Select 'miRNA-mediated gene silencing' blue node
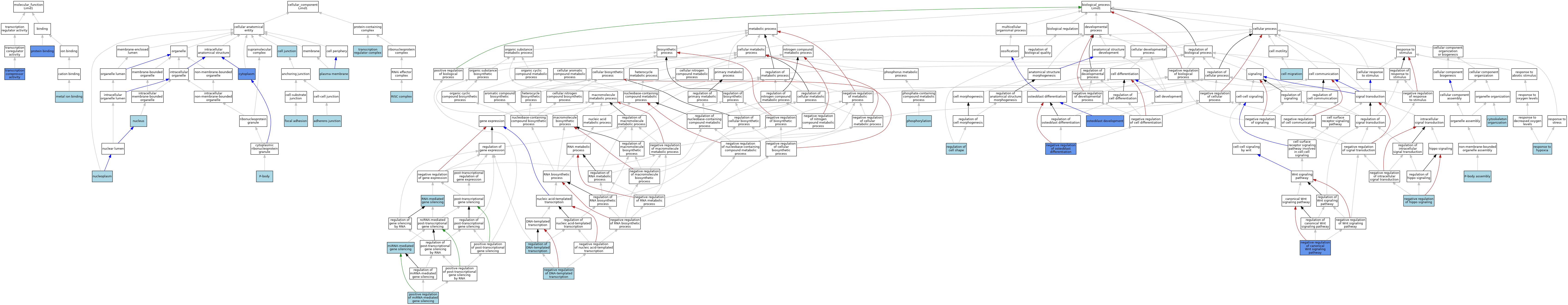The width and height of the screenshot is (1568, 305). [401, 248]
